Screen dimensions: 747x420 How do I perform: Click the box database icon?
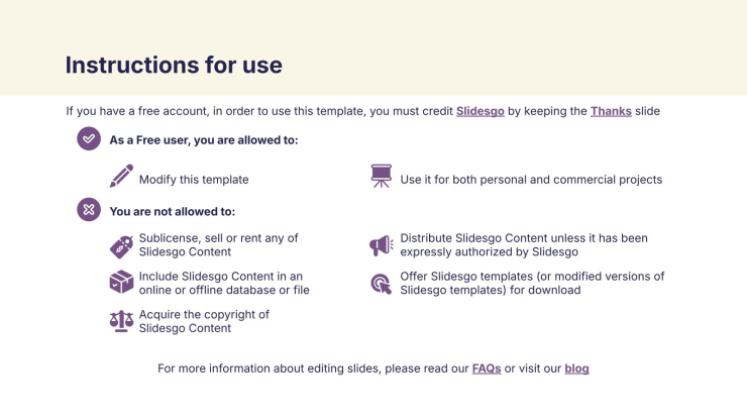tap(121, 283)
